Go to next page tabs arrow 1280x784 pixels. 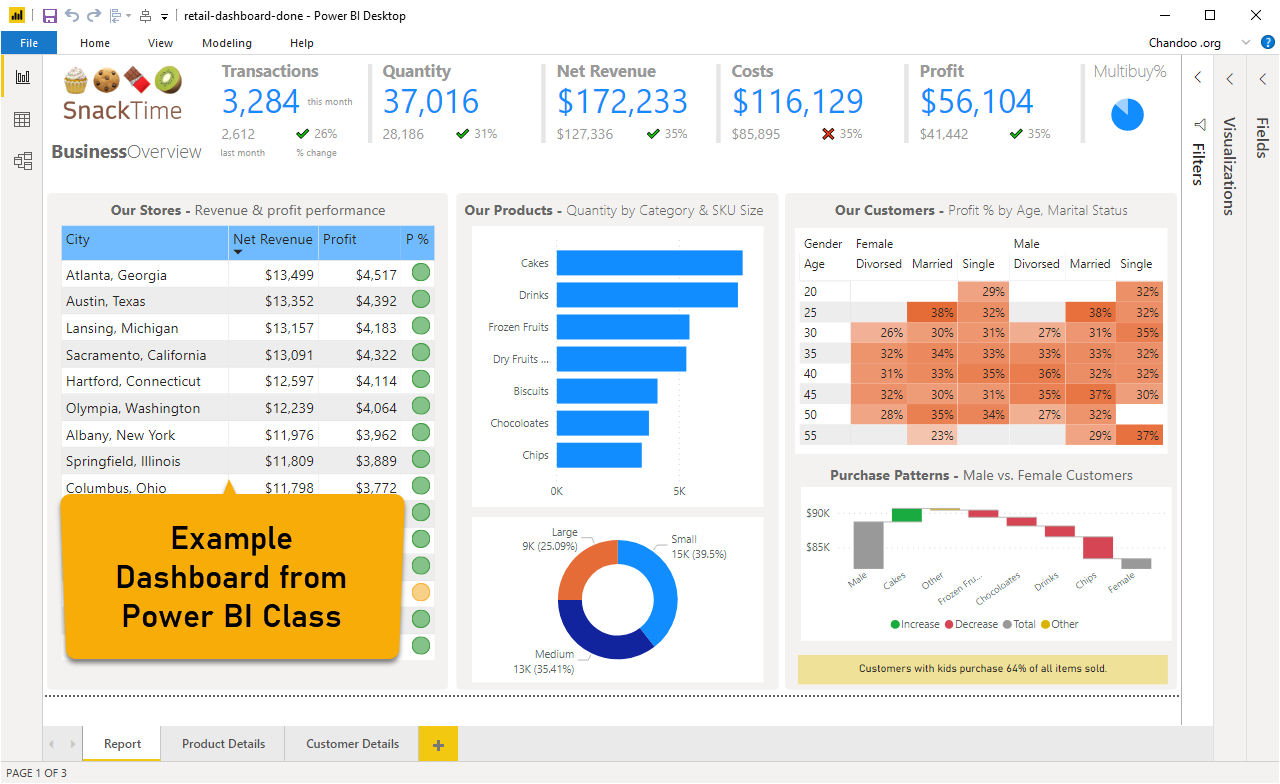click(71, 744)
